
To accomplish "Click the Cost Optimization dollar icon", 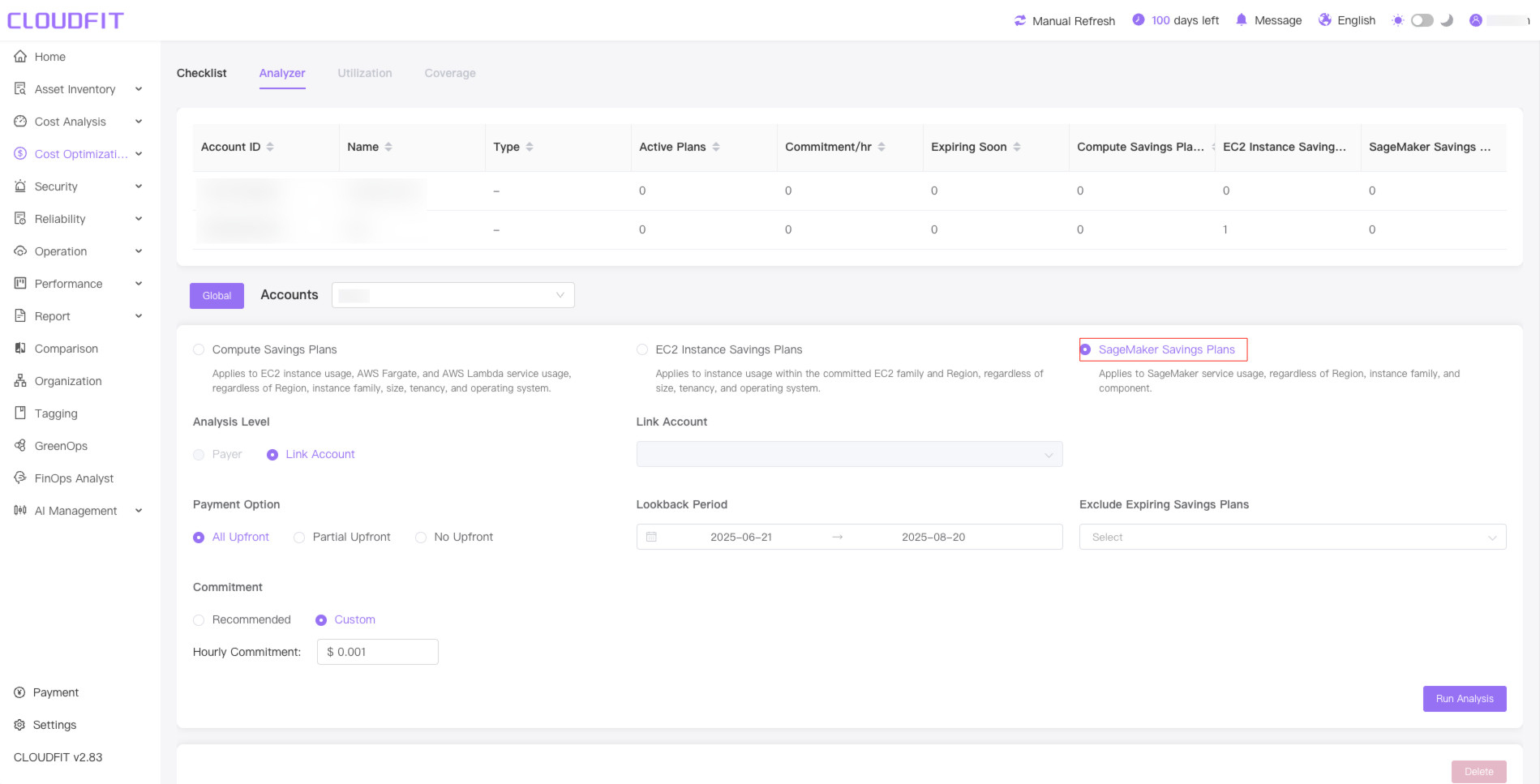I will click(20, 154).
